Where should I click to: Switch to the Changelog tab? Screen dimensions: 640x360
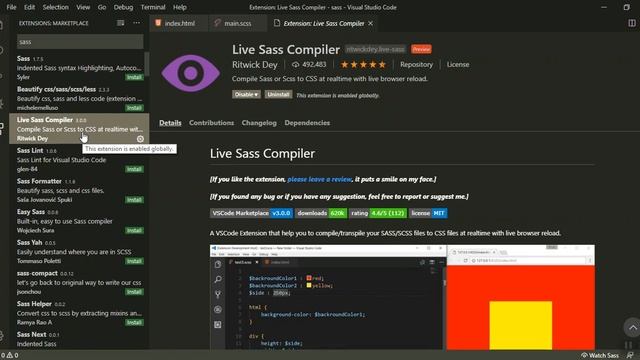259,123
